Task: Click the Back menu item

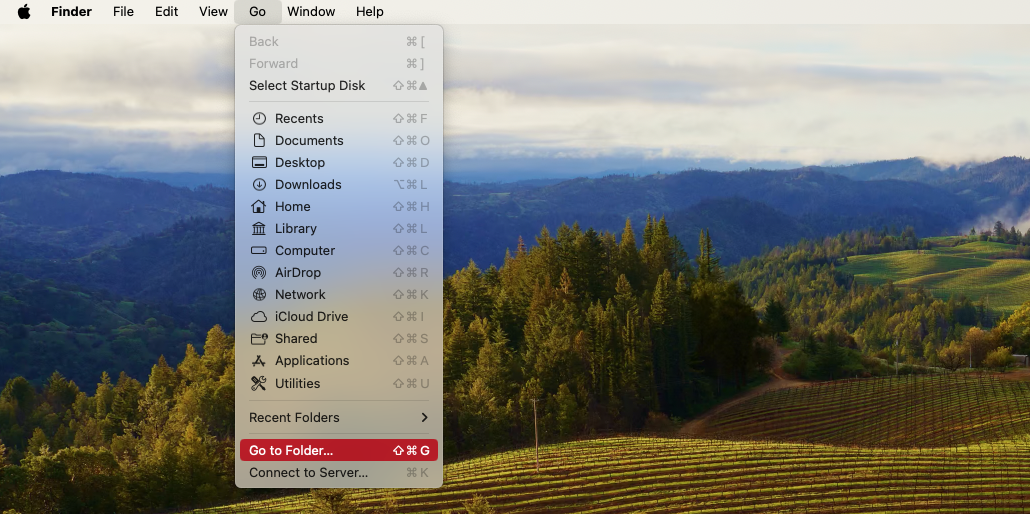Action: tap(339, 41)
